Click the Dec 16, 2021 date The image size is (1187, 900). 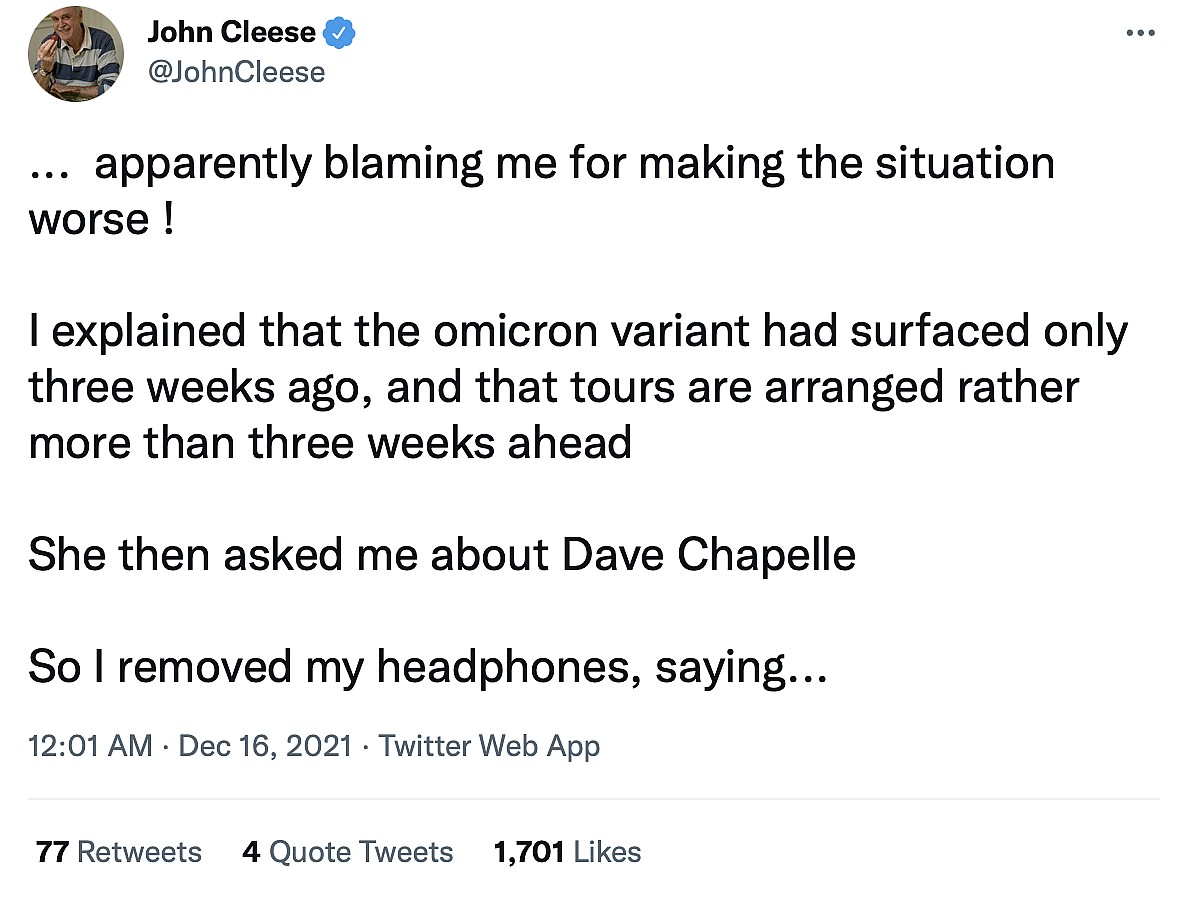[x=265, y=746]
